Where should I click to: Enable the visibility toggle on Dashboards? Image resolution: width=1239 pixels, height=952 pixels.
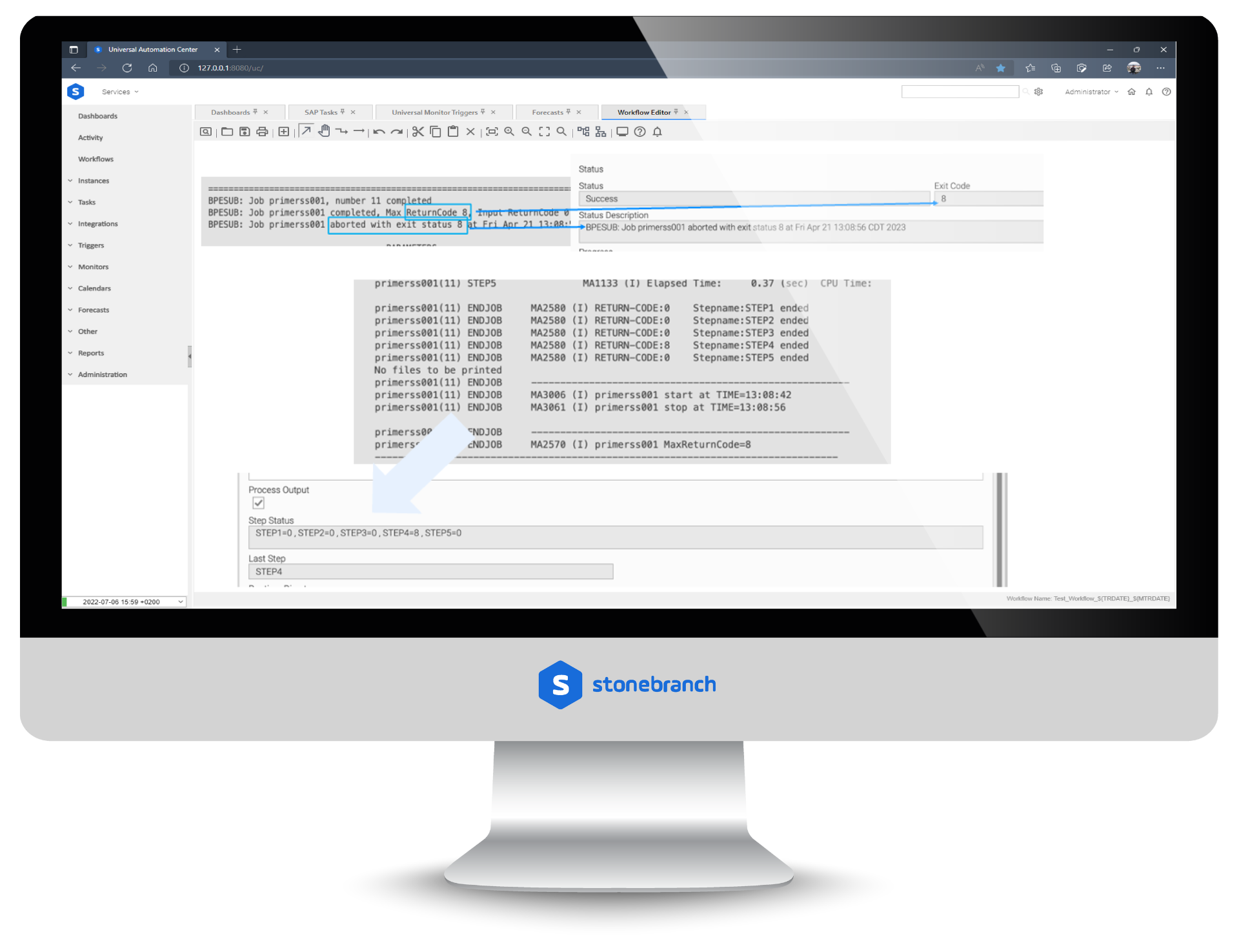pyautogui.click(x=256, y=112)
